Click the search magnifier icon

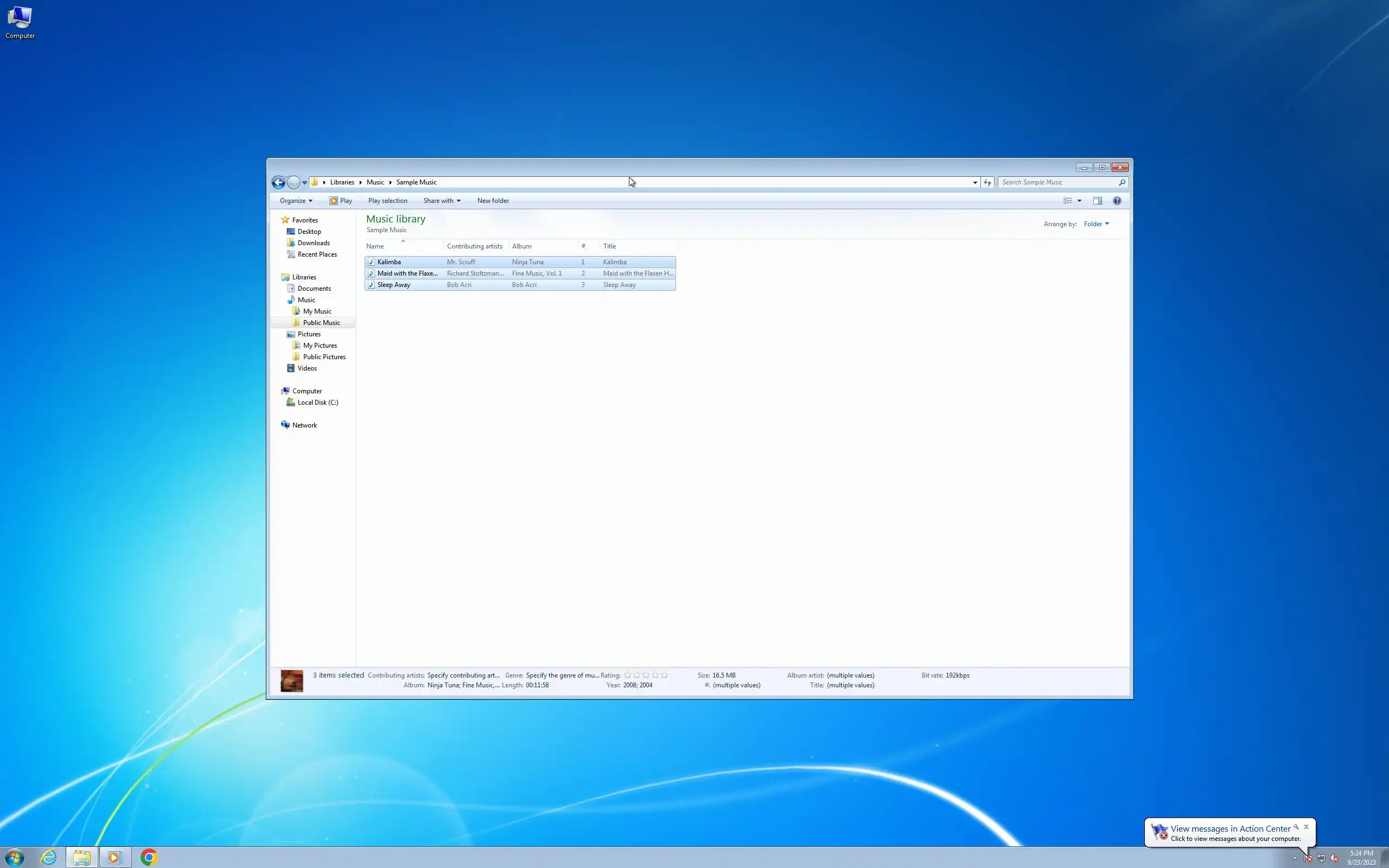coord(1122,183)
